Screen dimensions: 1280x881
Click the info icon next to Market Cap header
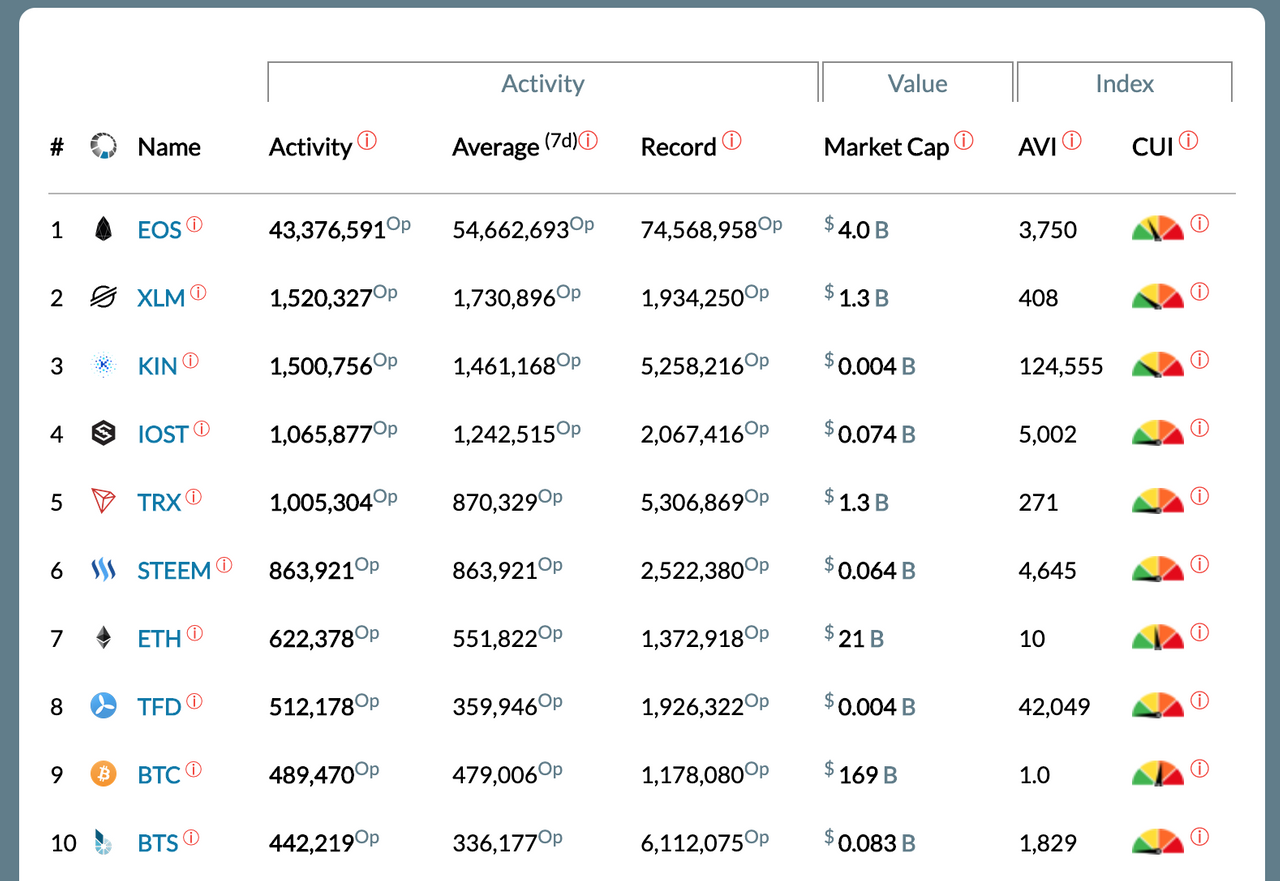(x=963, y=141)
